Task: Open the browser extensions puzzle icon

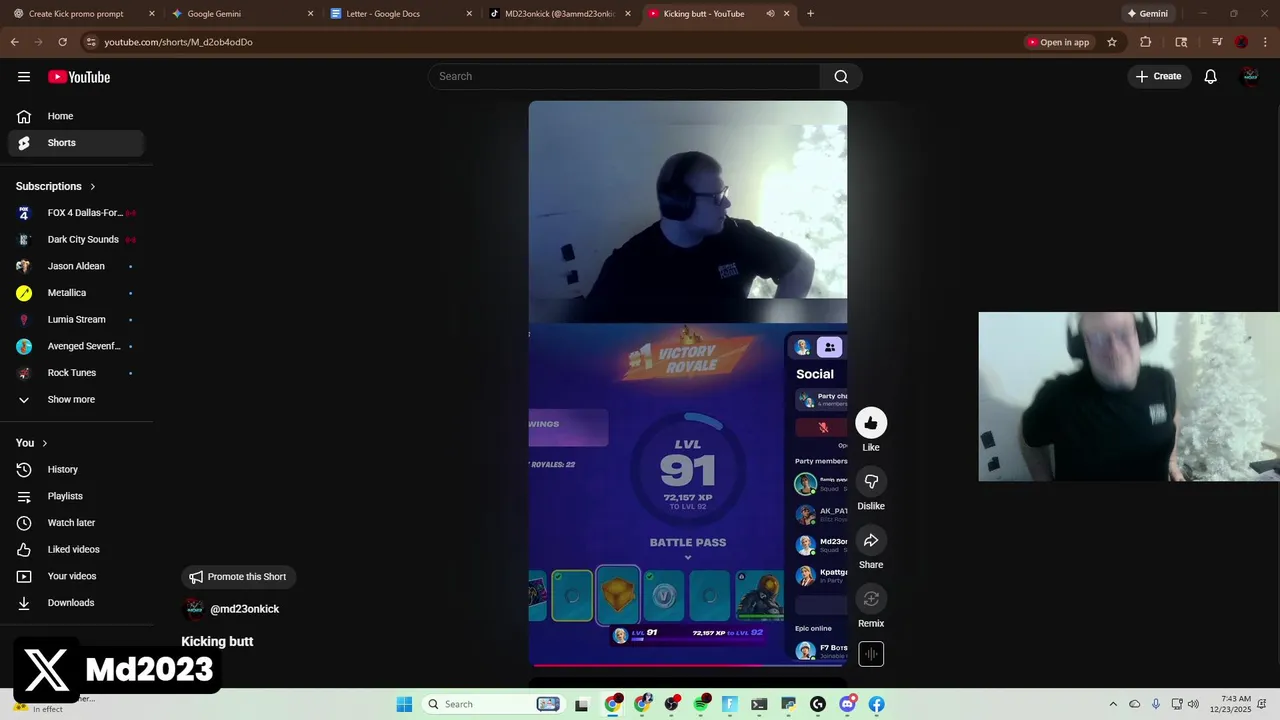Action: click(1146, 42)
